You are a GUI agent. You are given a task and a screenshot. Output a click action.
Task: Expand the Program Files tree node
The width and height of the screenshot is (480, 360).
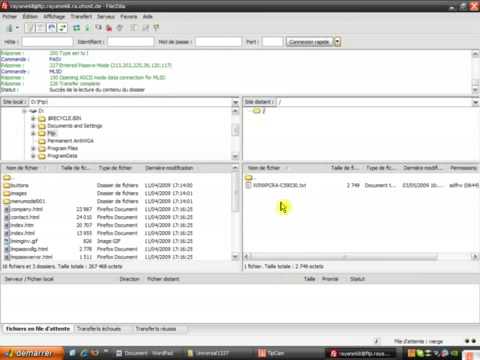[x=33, y=148]
